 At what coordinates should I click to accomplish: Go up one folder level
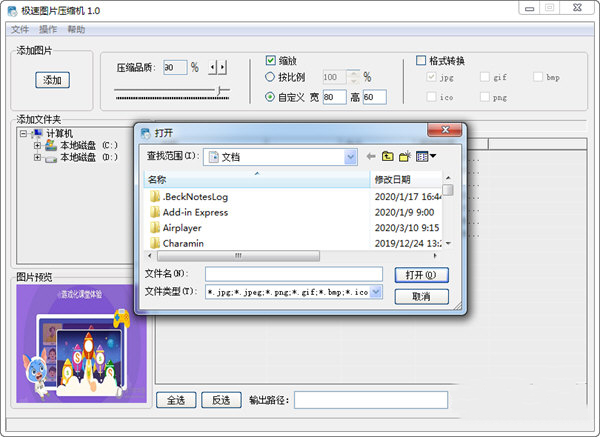(x=387, y=157)
